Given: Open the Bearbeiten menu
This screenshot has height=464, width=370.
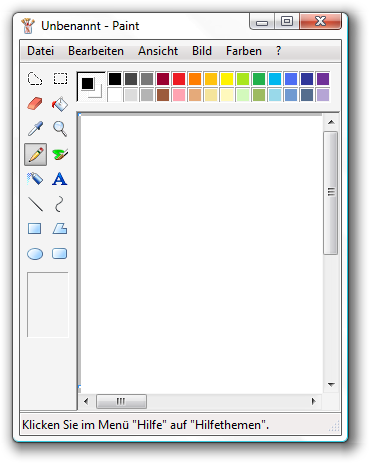Looking at the screenshot, I should (96, 51).
